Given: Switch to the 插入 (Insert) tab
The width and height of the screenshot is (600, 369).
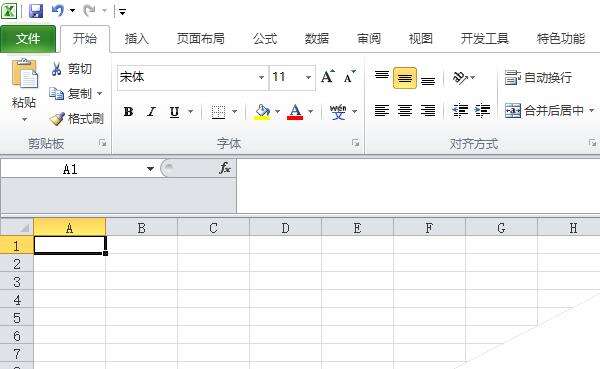Looking at the screenshot, I should [x=136, y=39].
